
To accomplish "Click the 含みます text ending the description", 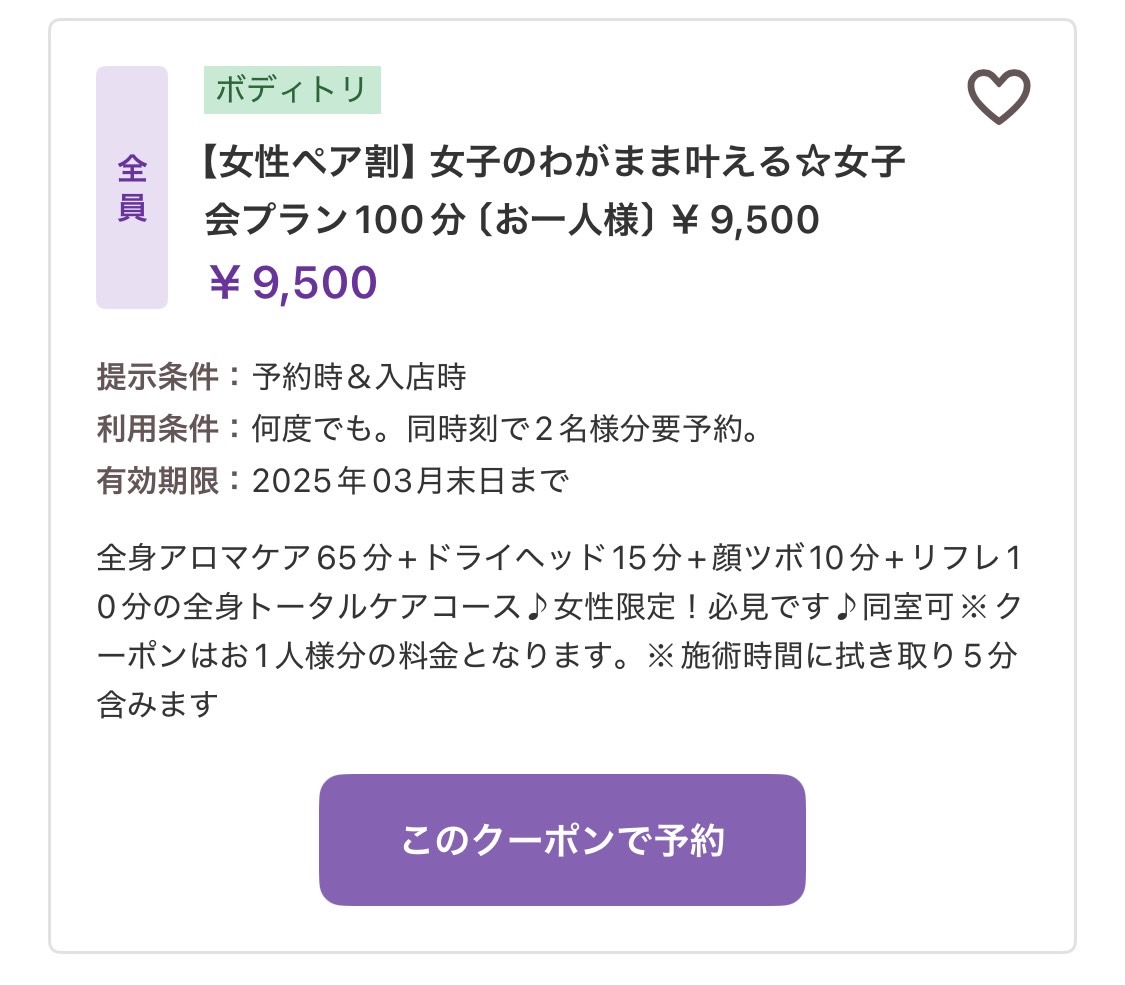I will pyautogui.click(x=157, y=704).
